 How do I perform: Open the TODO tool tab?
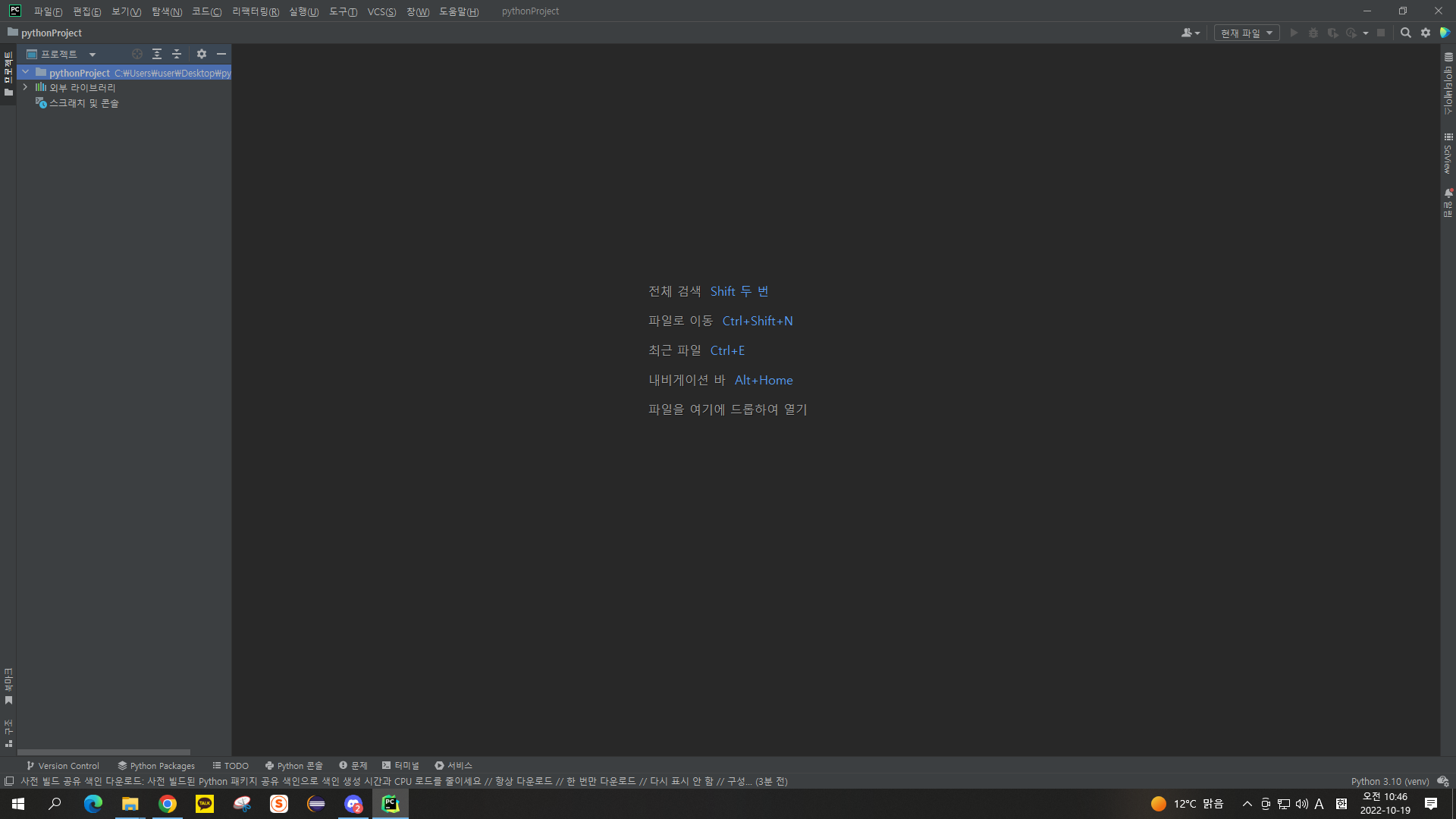coord(231,766)
